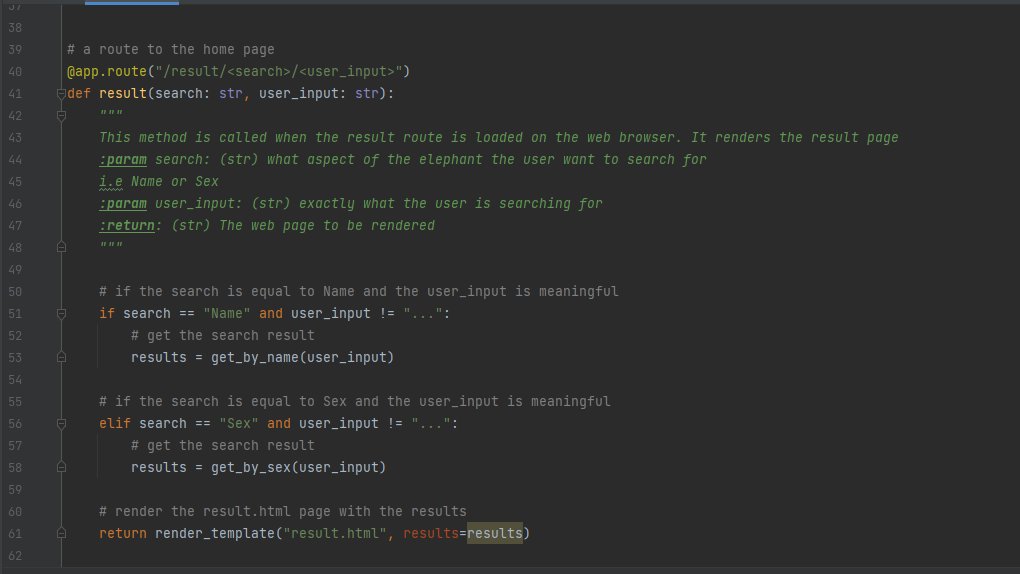Click fold end marker at line 53
Viewport: 1020px width, 574px height.
(x=61, y=357)
